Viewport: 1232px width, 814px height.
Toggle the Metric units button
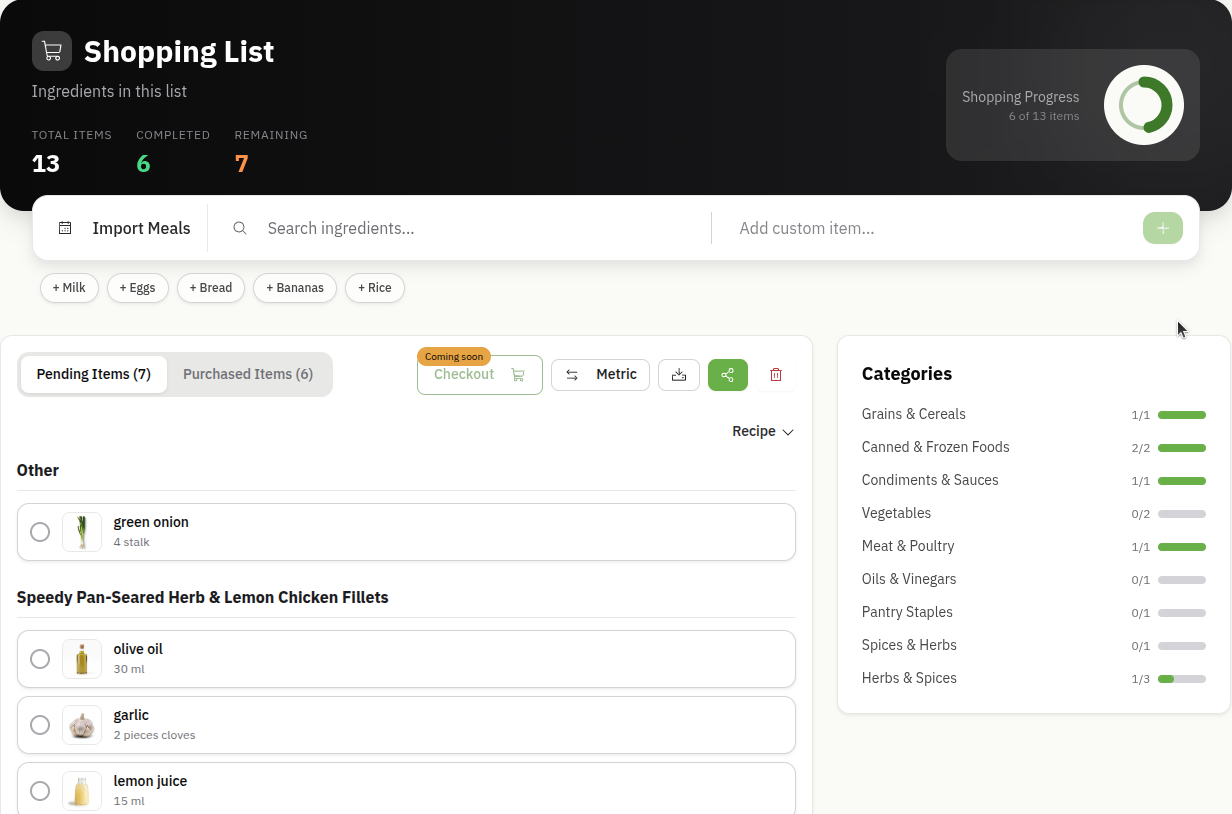pyautogui.click(x=601, y=375)
